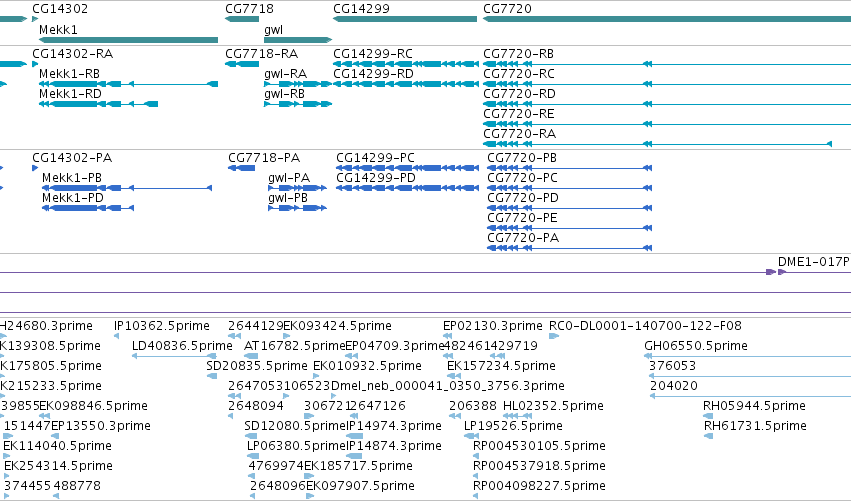Click the gwl-PB protein feature
Screen dimensions: 851x501
[288, 198]
